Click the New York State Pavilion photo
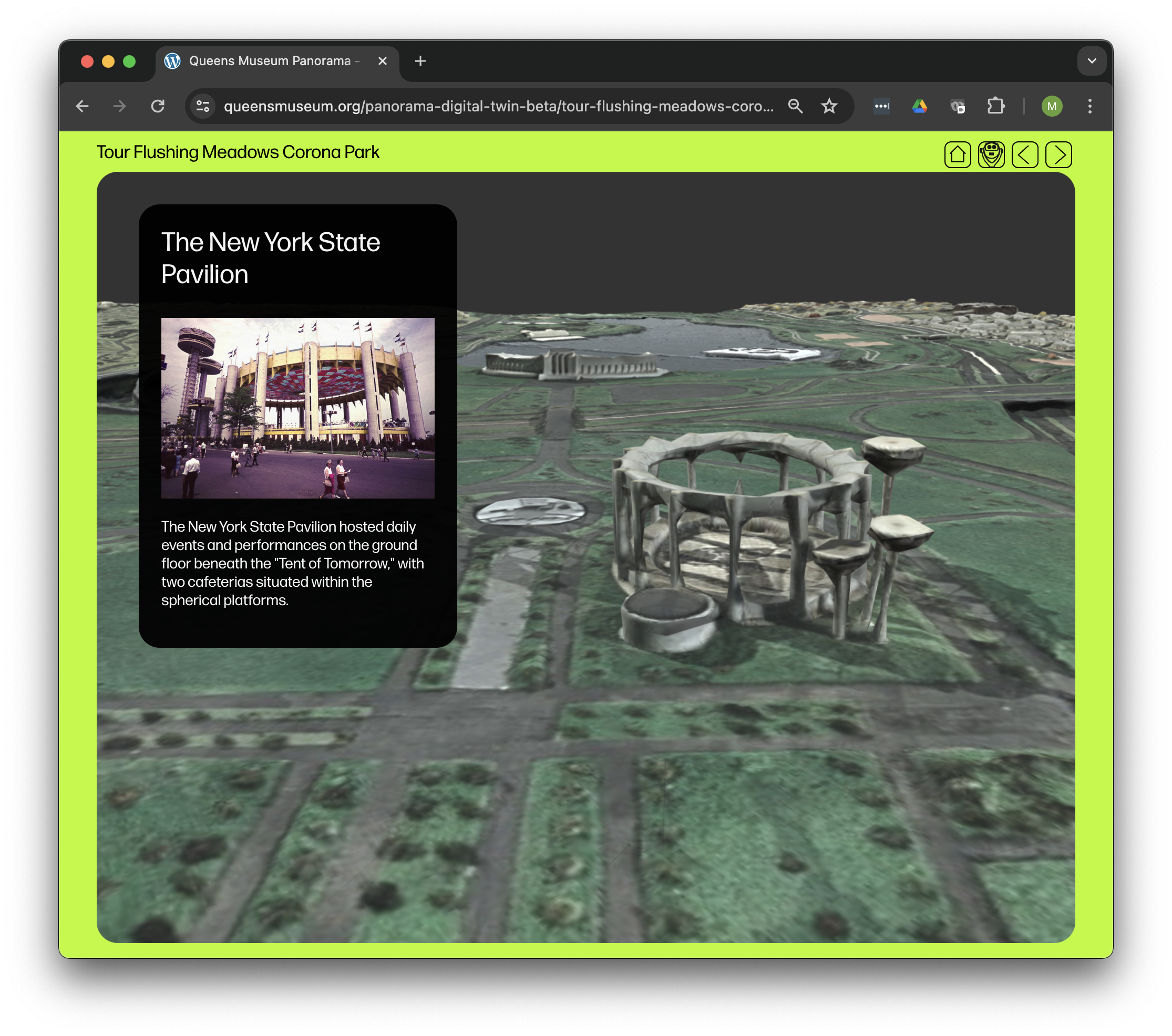 coord(297,408)
